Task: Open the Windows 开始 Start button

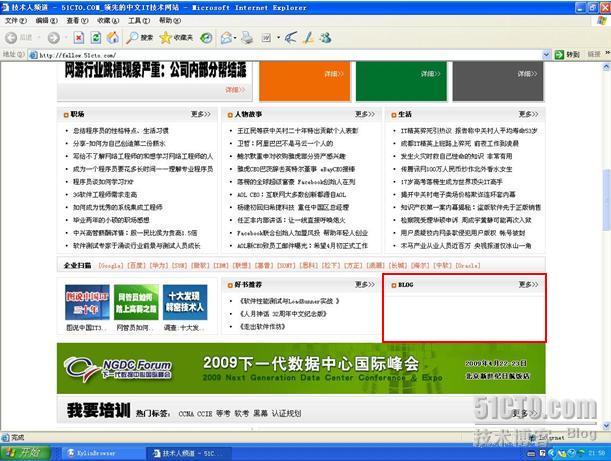Action: pyautogui.click(x=25, y=453)
